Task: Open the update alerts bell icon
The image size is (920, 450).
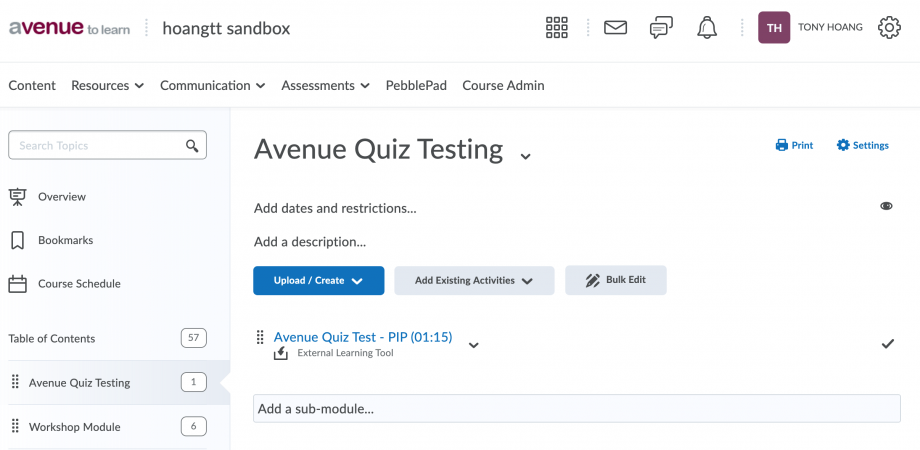Action: [x=707, y=28]
